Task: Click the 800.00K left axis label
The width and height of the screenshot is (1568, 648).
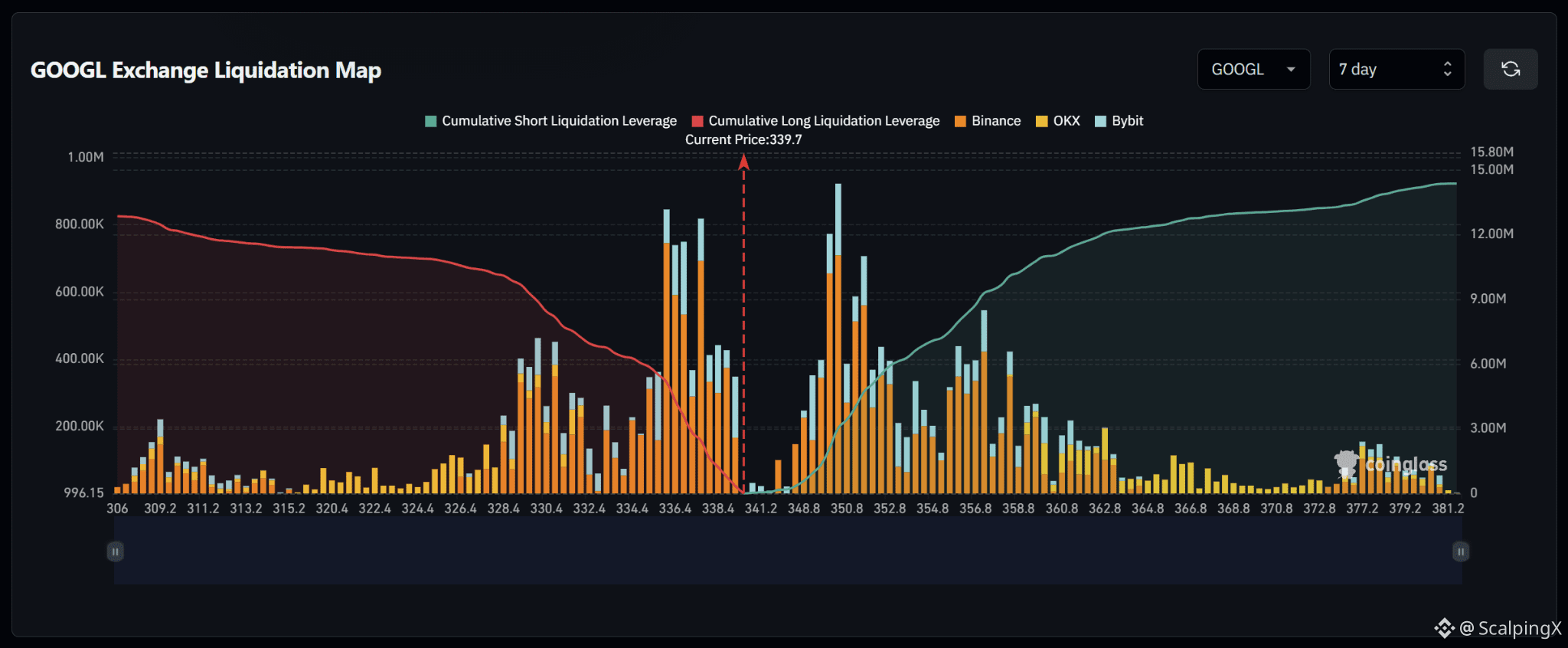Action: coord(80,224)
